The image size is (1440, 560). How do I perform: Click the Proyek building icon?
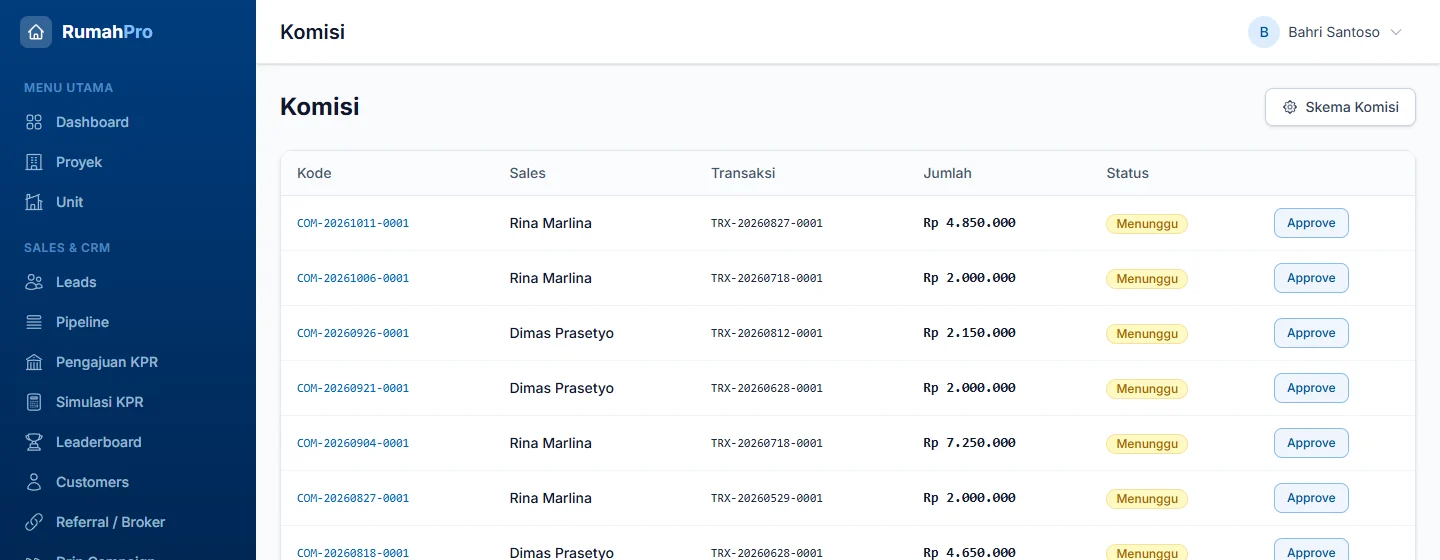34,162
